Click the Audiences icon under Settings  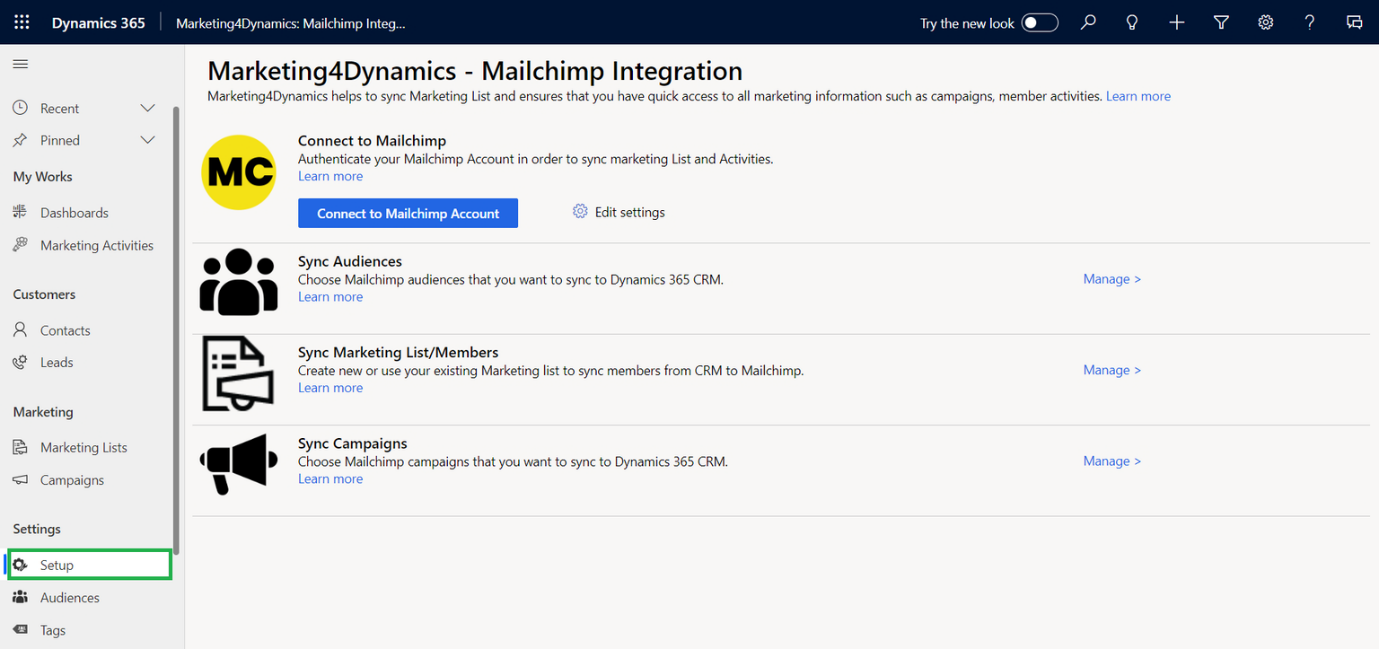coord(21,597)
